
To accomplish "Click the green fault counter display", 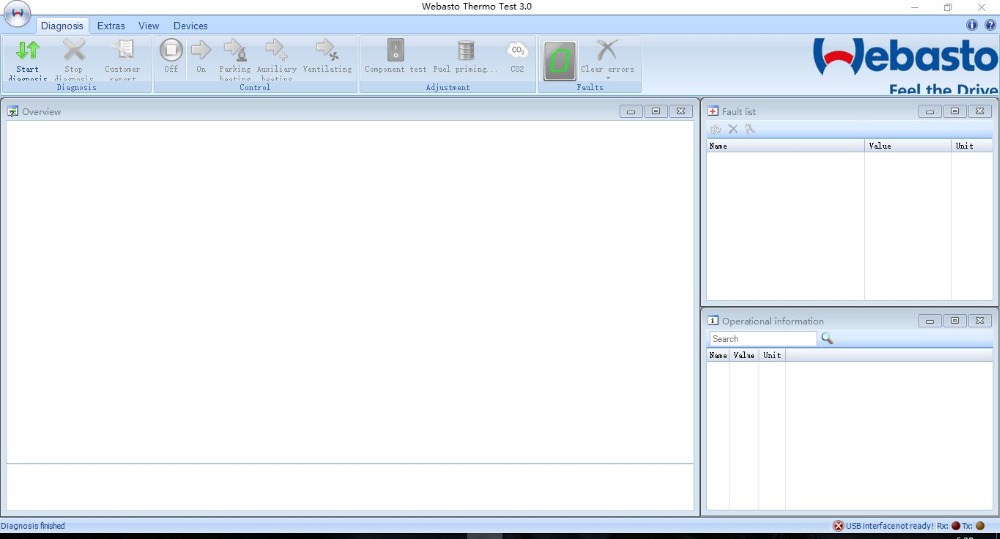I will pyautogui.click(x=559, y=60).
